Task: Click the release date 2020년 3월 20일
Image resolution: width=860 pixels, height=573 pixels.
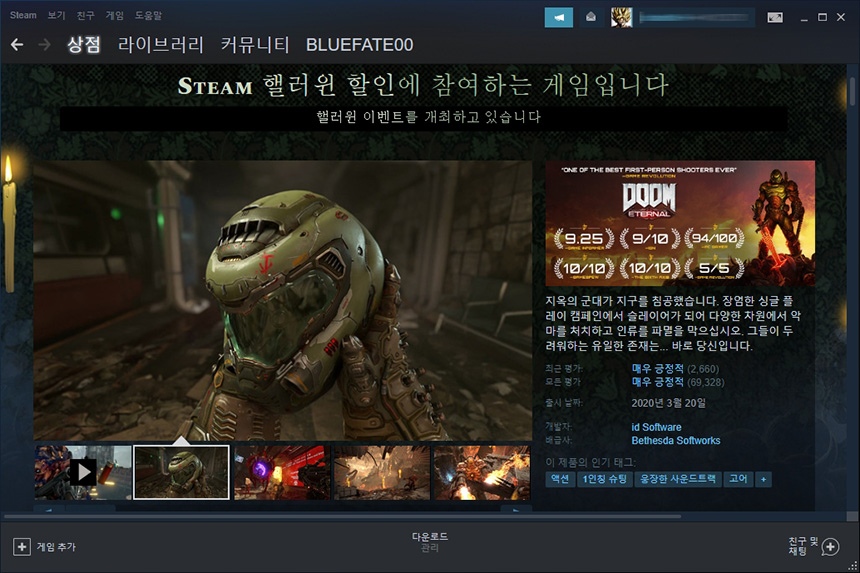Action: 669,403
